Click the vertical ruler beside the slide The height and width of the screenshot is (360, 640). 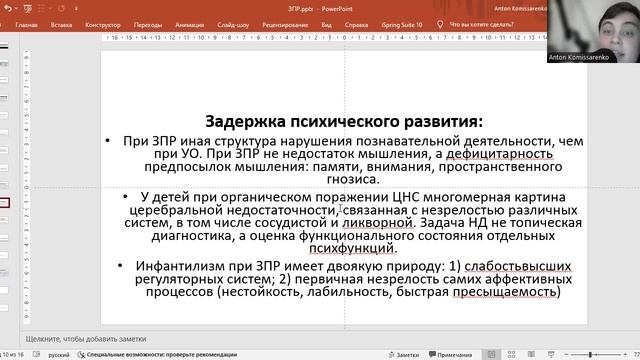tap(27, 187)
